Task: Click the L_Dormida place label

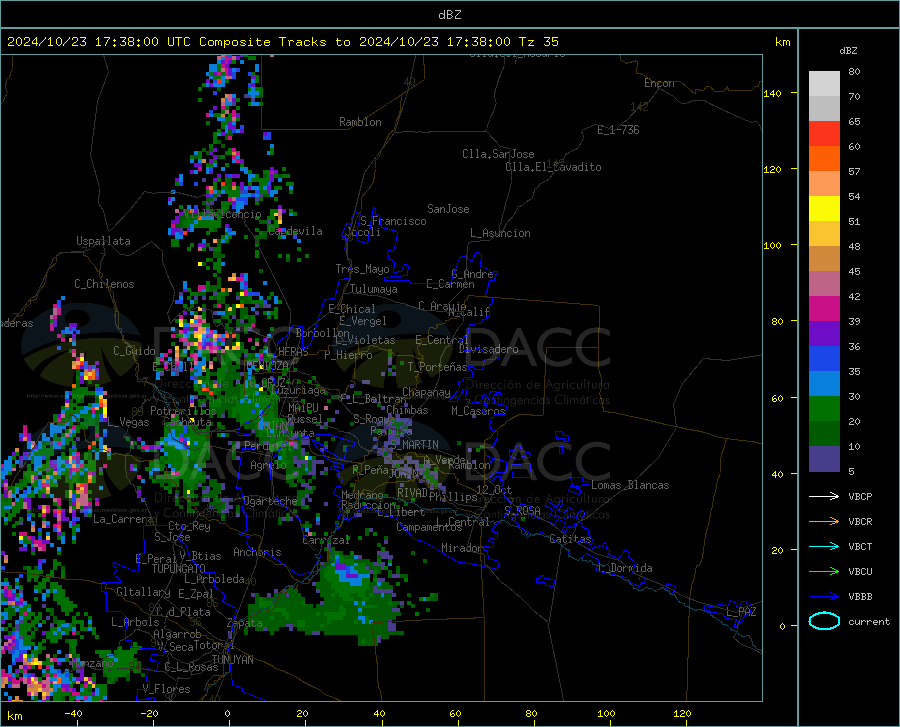Action: tap(624, 568)
